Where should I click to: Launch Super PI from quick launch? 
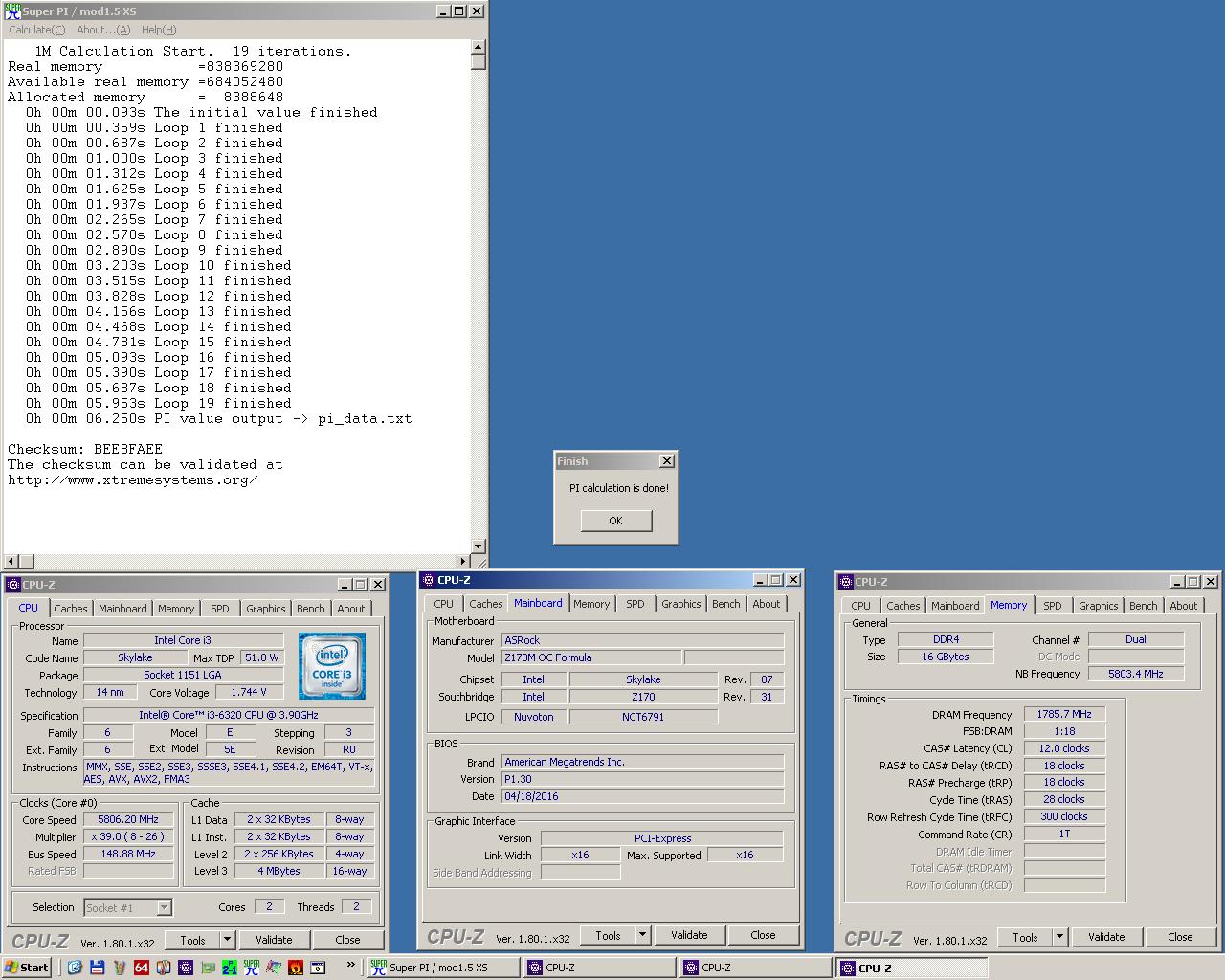(x=252, y=968)
